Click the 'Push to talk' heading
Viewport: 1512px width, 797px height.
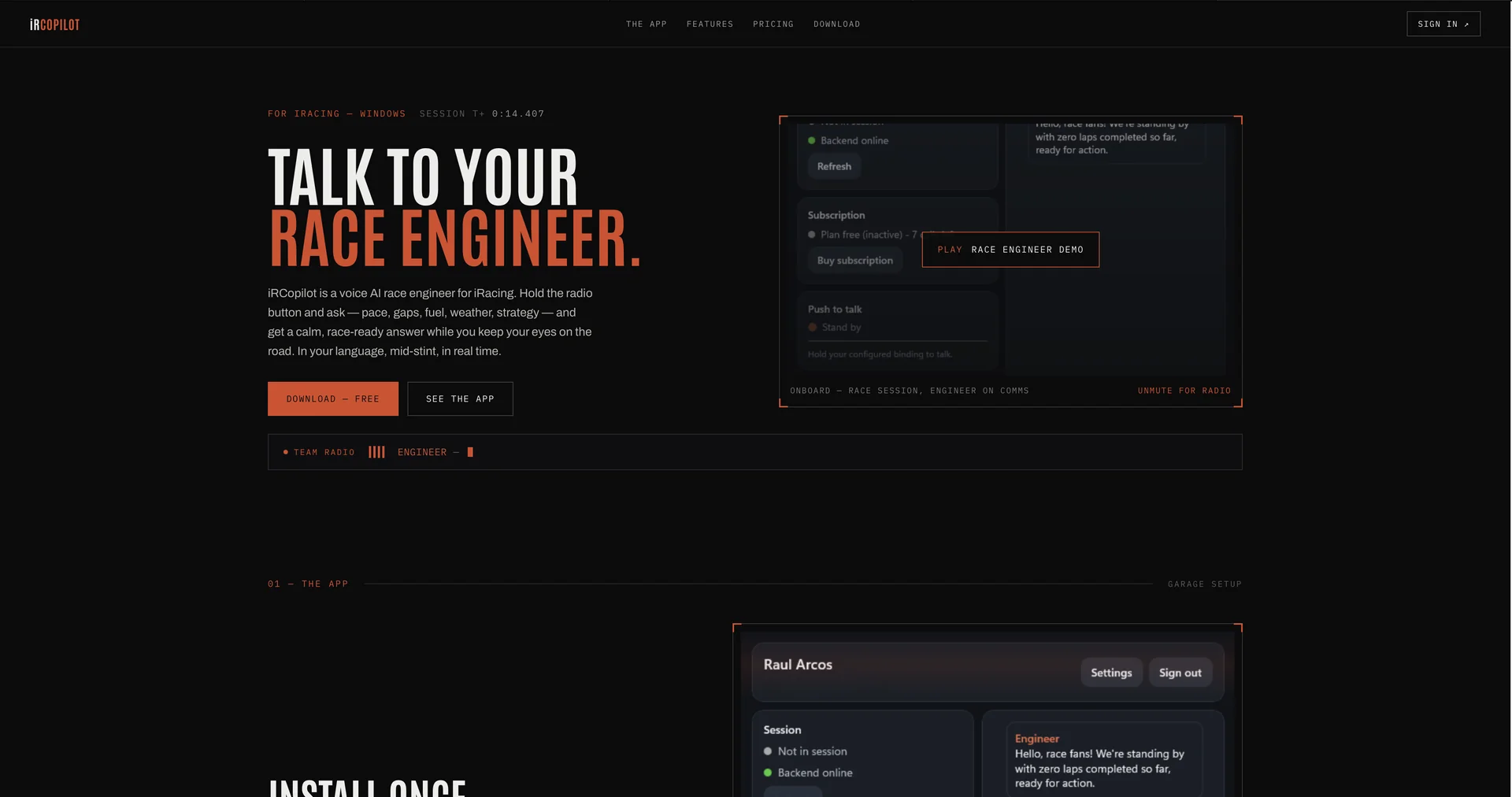[834, 310]
